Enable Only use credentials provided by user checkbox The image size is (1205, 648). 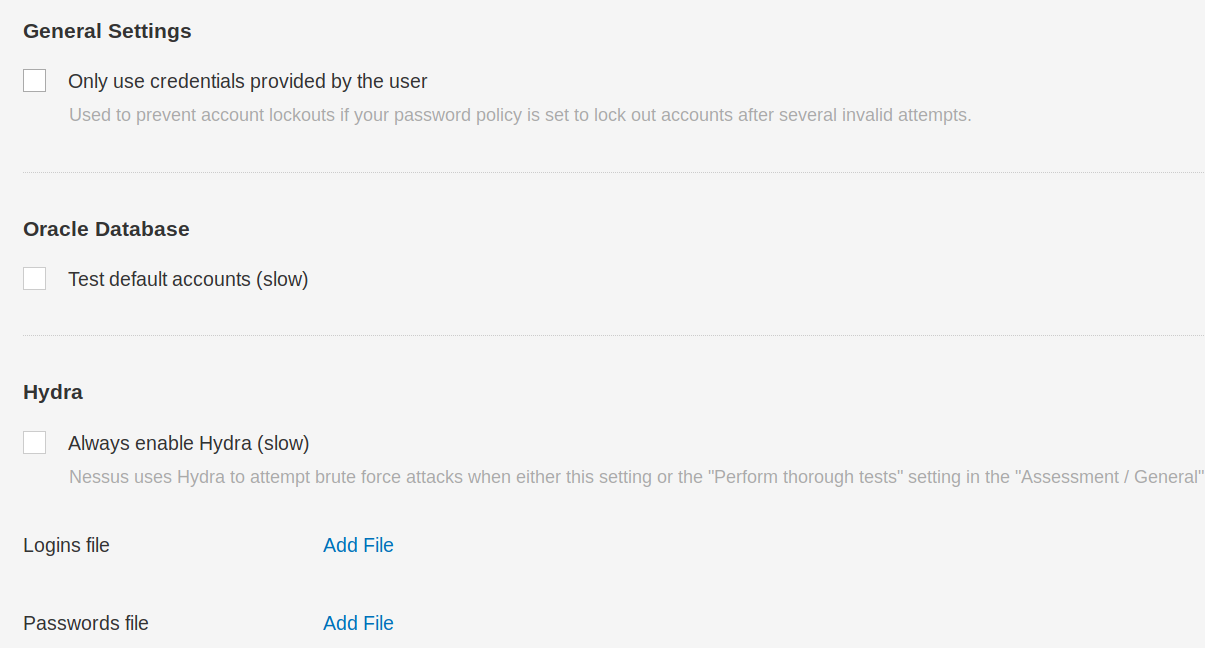click(x=35, y=81)
